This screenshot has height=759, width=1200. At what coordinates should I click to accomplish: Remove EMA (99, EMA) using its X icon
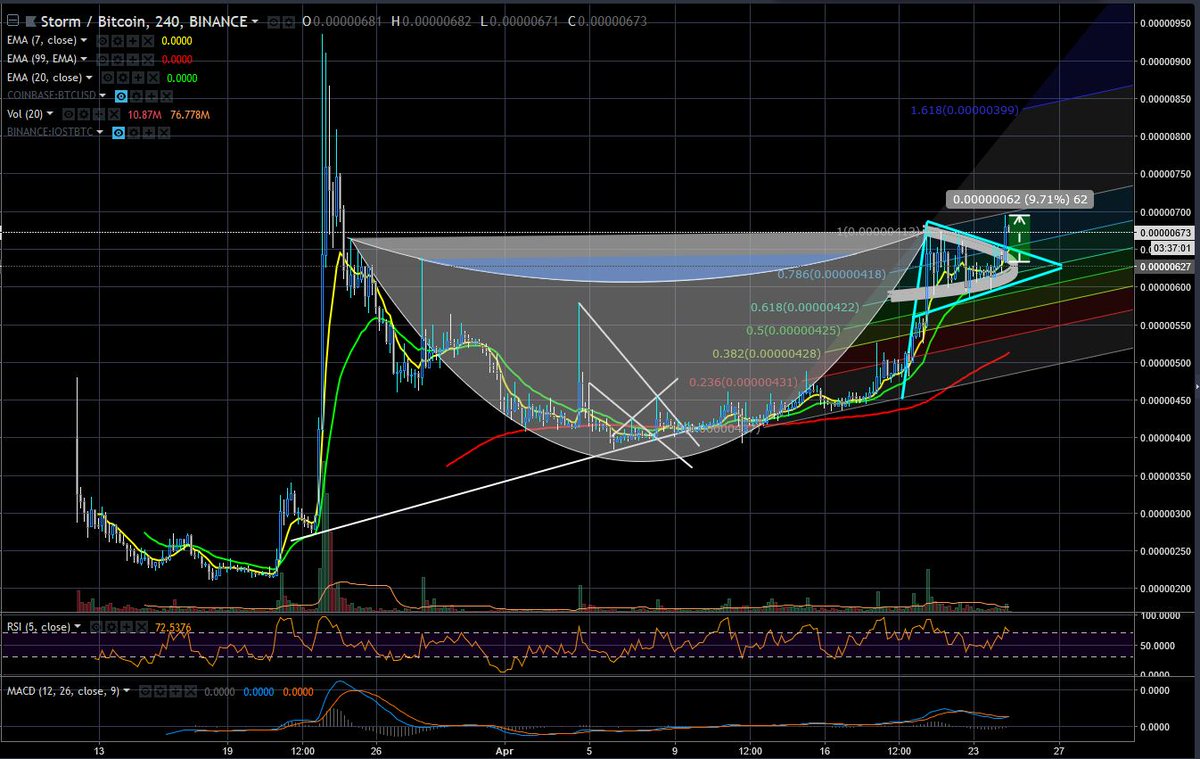pos(149,58)
